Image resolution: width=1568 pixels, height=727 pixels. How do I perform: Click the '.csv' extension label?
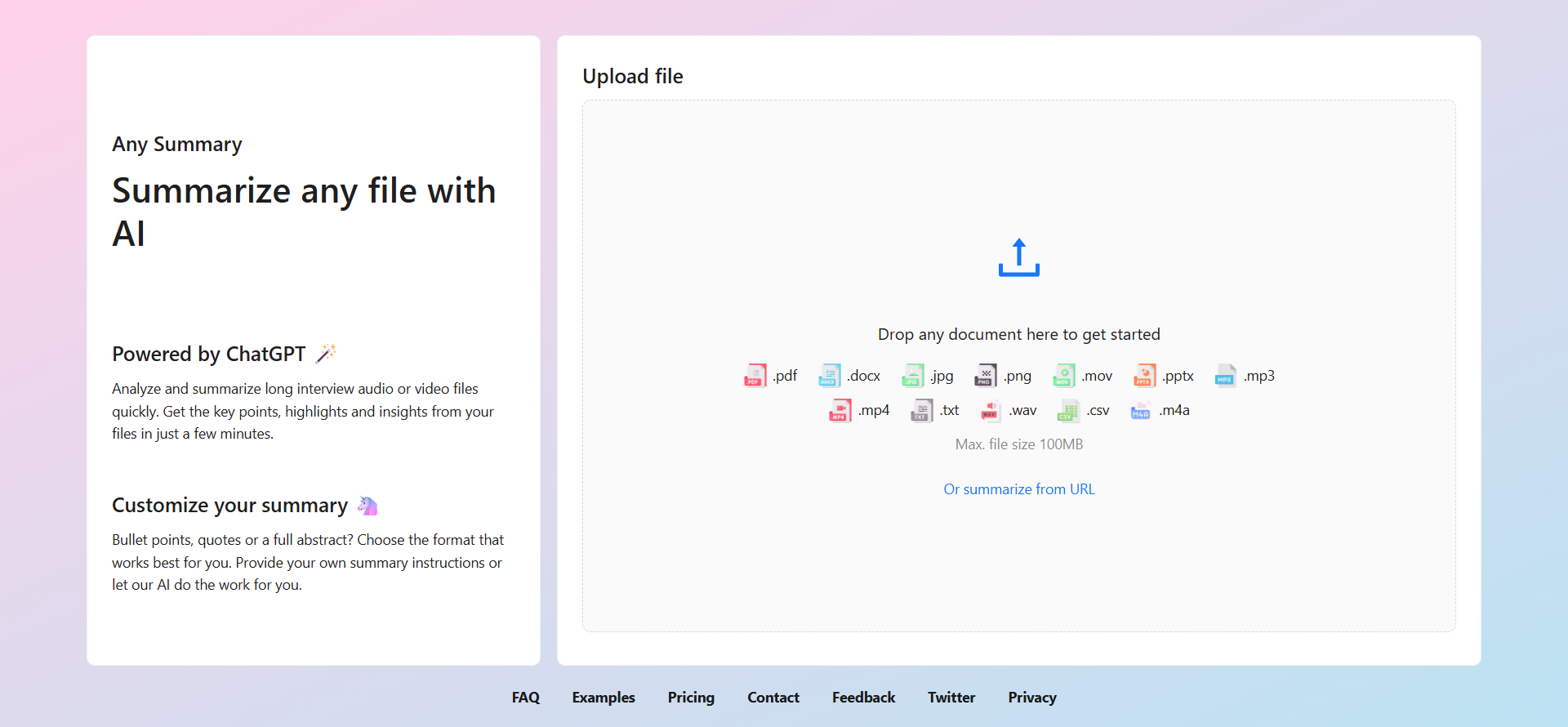coord(1098,410)
